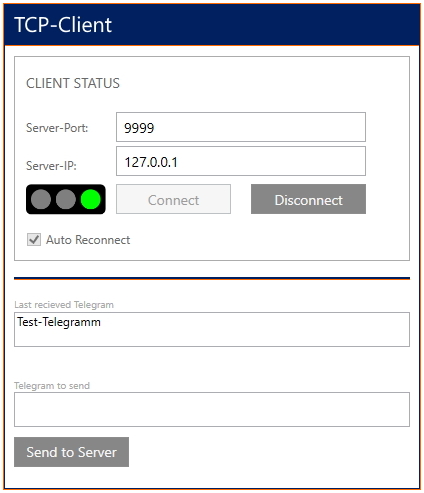Click the Last recieved Telegram label
This screenshot has height=493, width=424.
[64, 305]
